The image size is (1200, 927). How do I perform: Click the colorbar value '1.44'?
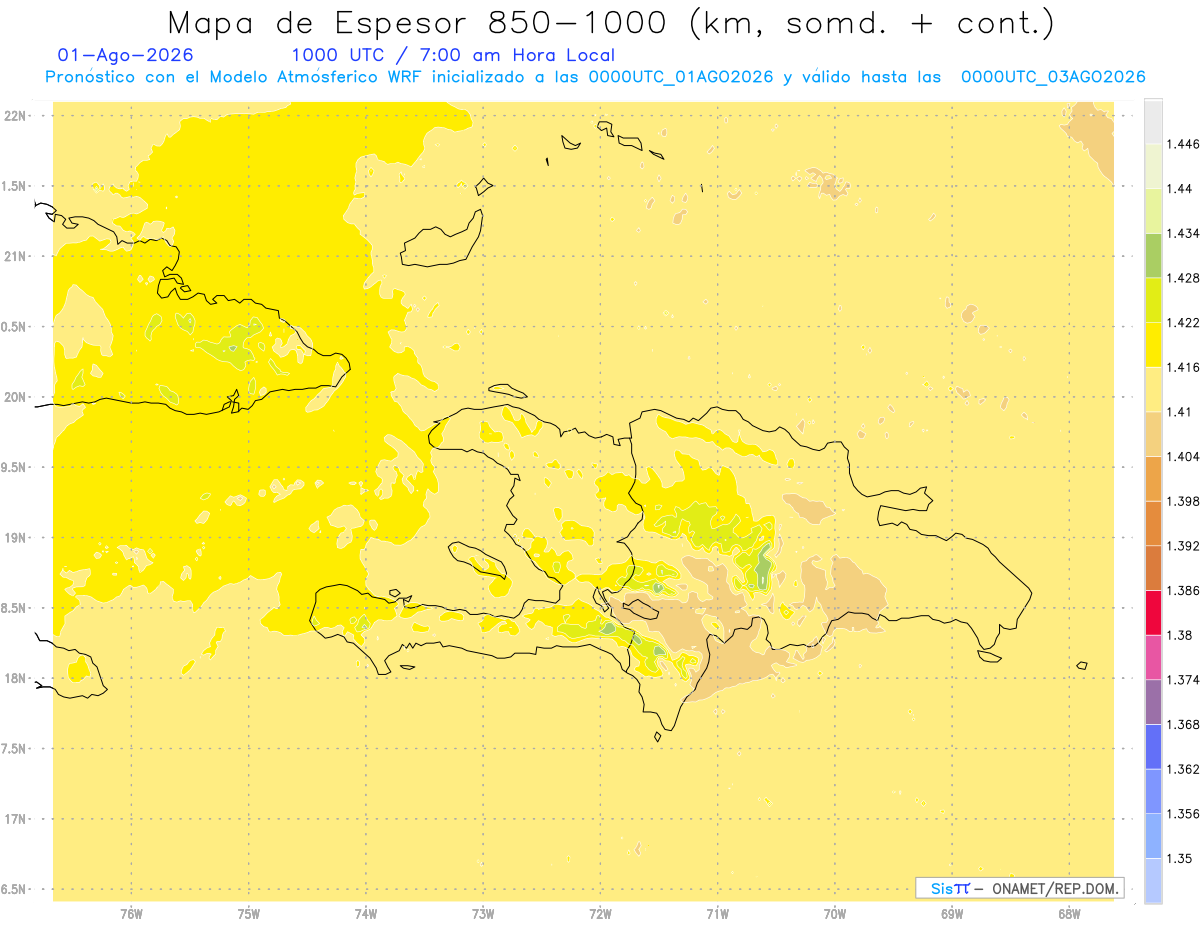[1179, 188]
